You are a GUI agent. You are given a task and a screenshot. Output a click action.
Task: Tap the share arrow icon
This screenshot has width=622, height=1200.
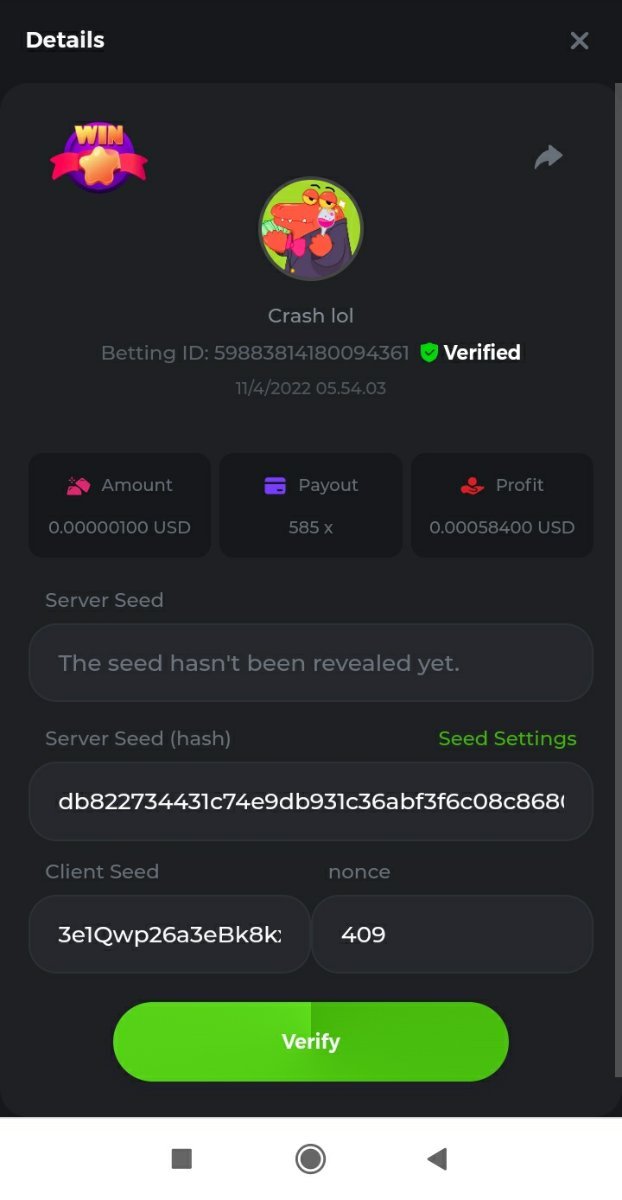tap(548, 157)
